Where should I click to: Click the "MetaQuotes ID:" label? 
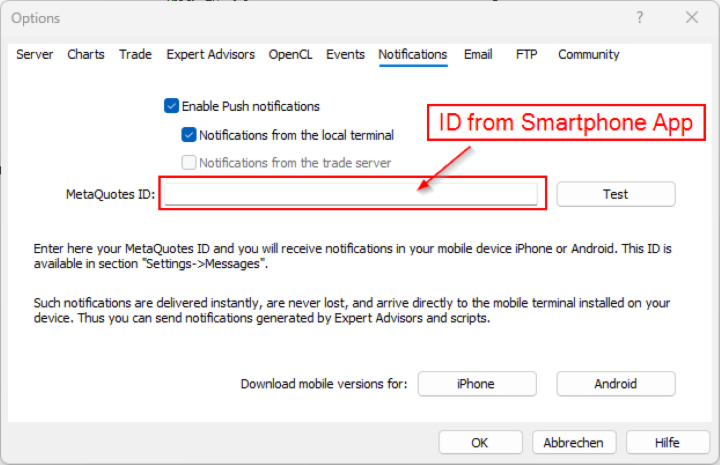pyautogui.click(x=110, y=195)
